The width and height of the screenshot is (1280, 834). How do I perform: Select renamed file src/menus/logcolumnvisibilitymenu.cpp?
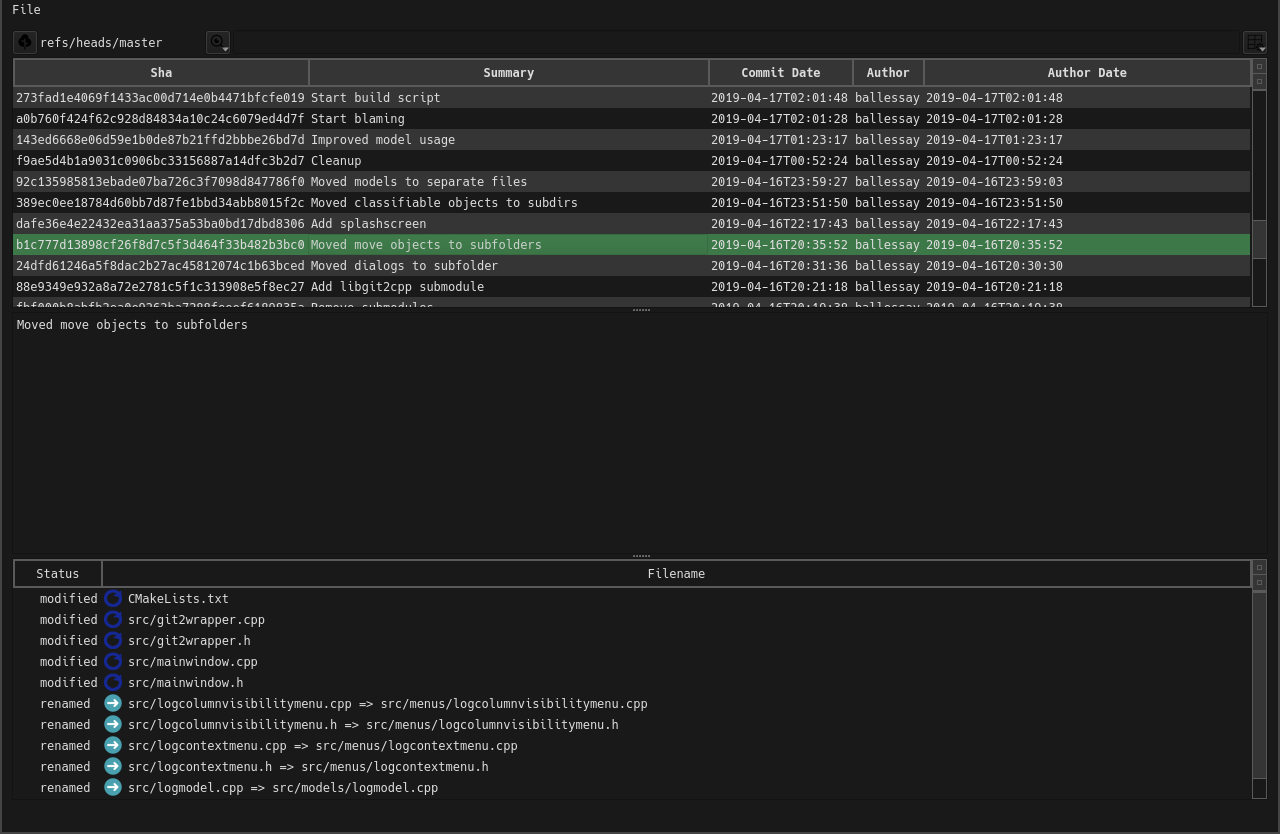tap(388, 704)
